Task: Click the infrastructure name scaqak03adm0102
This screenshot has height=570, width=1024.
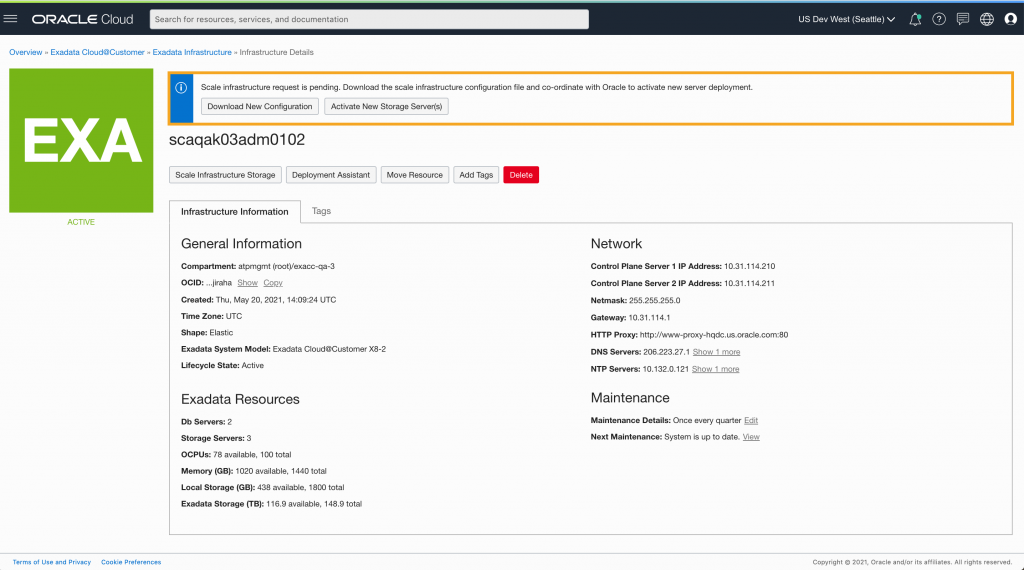Action: click(x=237, y=140)
